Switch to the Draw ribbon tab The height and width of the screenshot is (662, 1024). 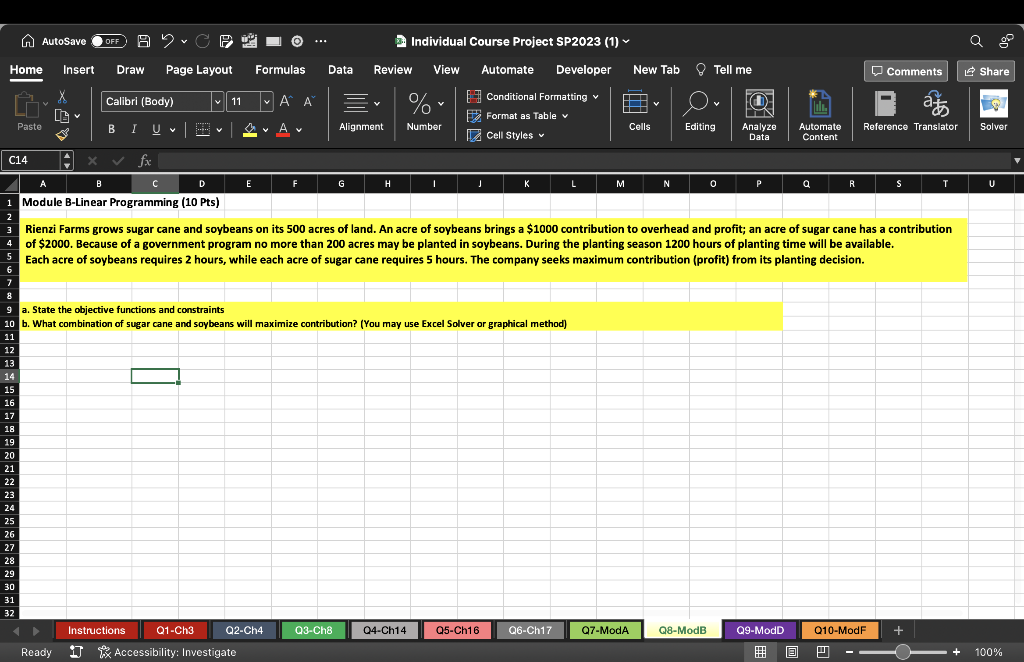tap(130, 70)
